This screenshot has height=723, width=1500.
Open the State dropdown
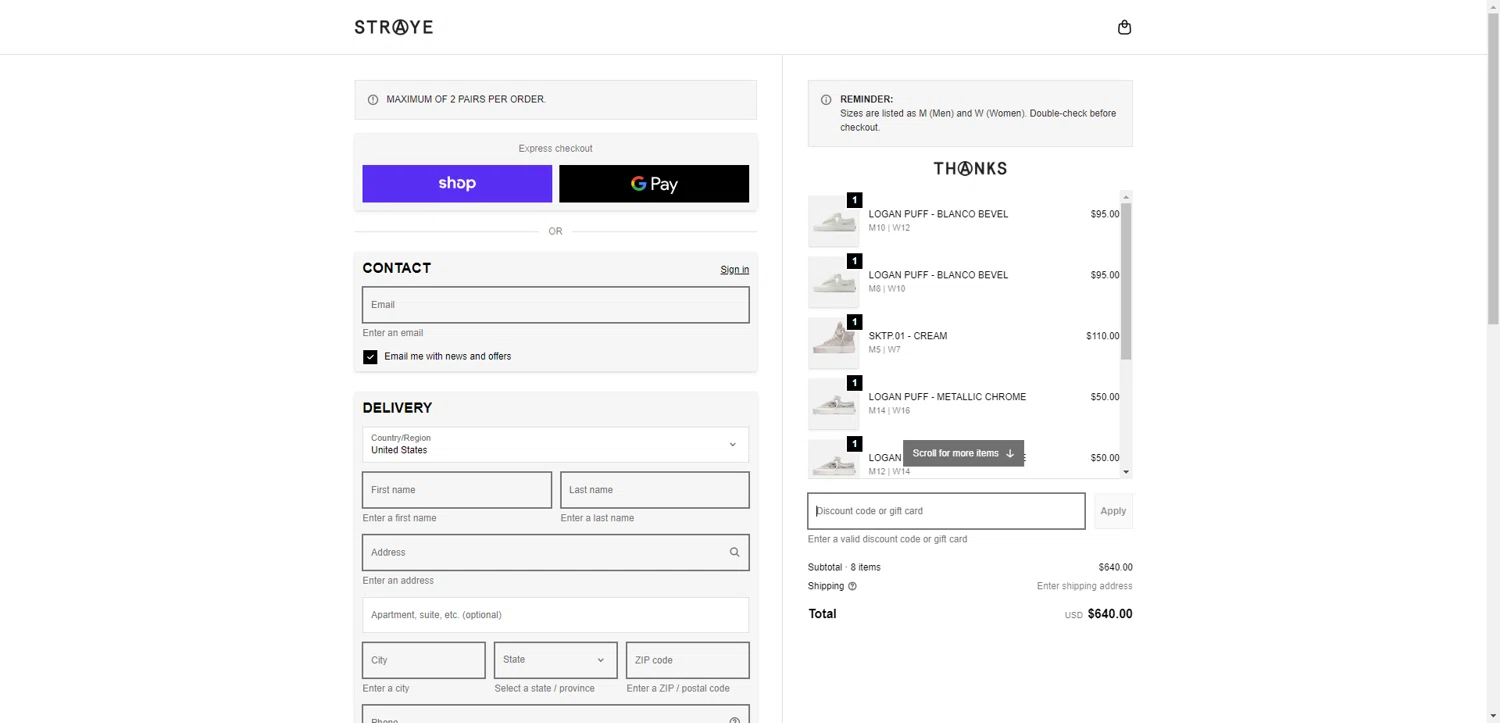555,660
